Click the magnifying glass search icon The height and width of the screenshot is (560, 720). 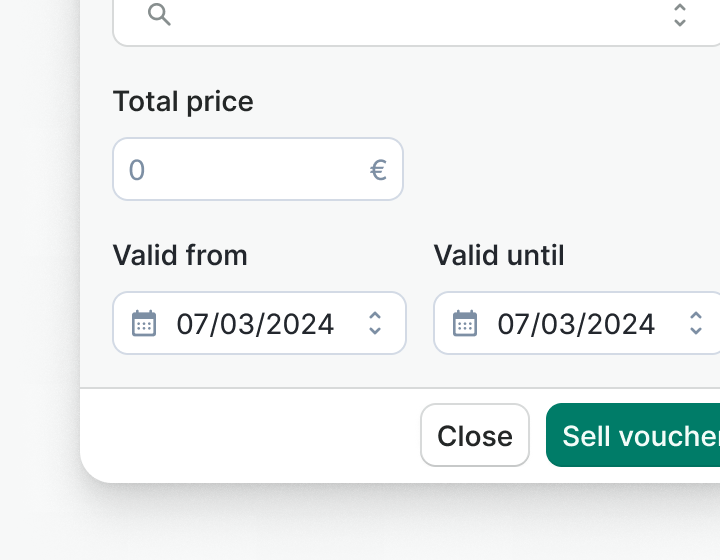158,14
